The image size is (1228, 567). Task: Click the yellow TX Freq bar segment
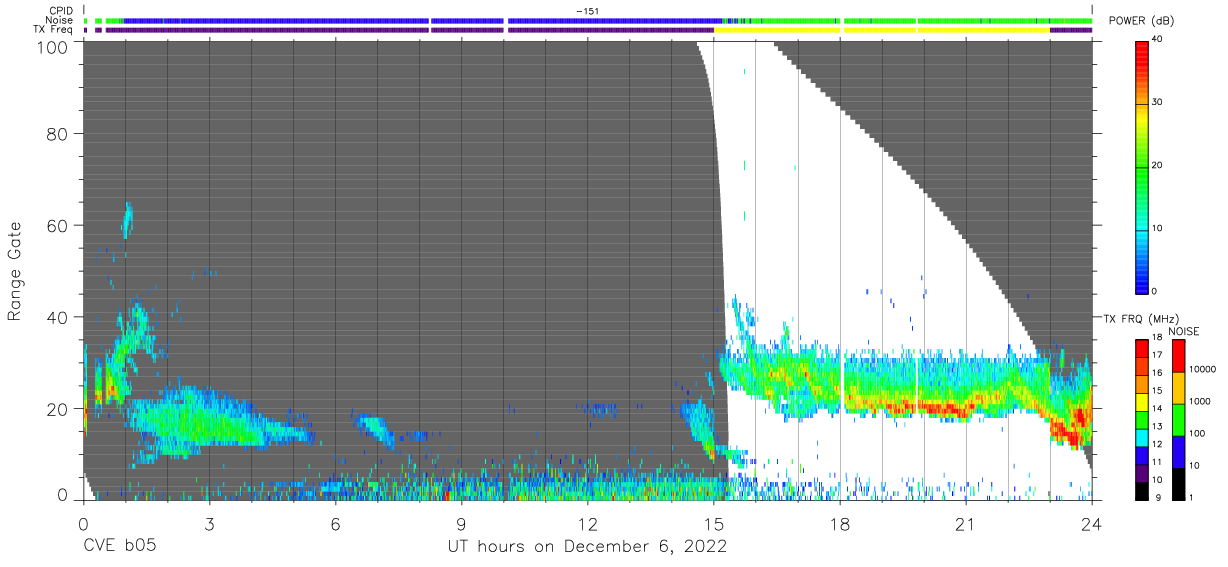(881, 30)
